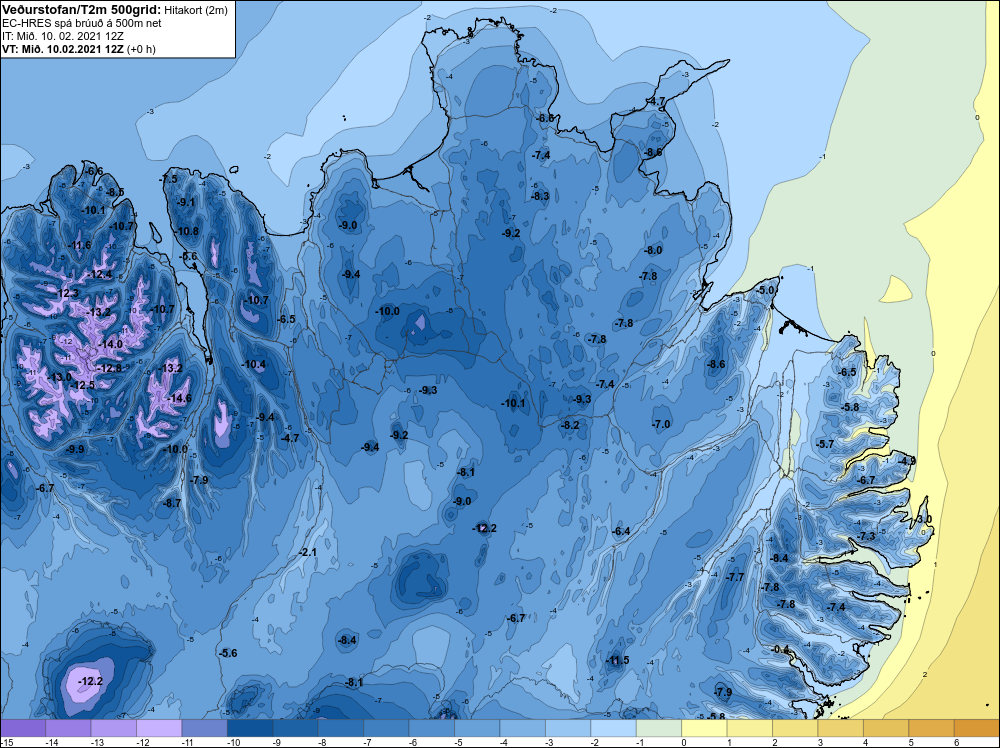Viewport: 1000px width, 748px height.
Task: Click the -8.2 temperature label
Action: [570, 425]
